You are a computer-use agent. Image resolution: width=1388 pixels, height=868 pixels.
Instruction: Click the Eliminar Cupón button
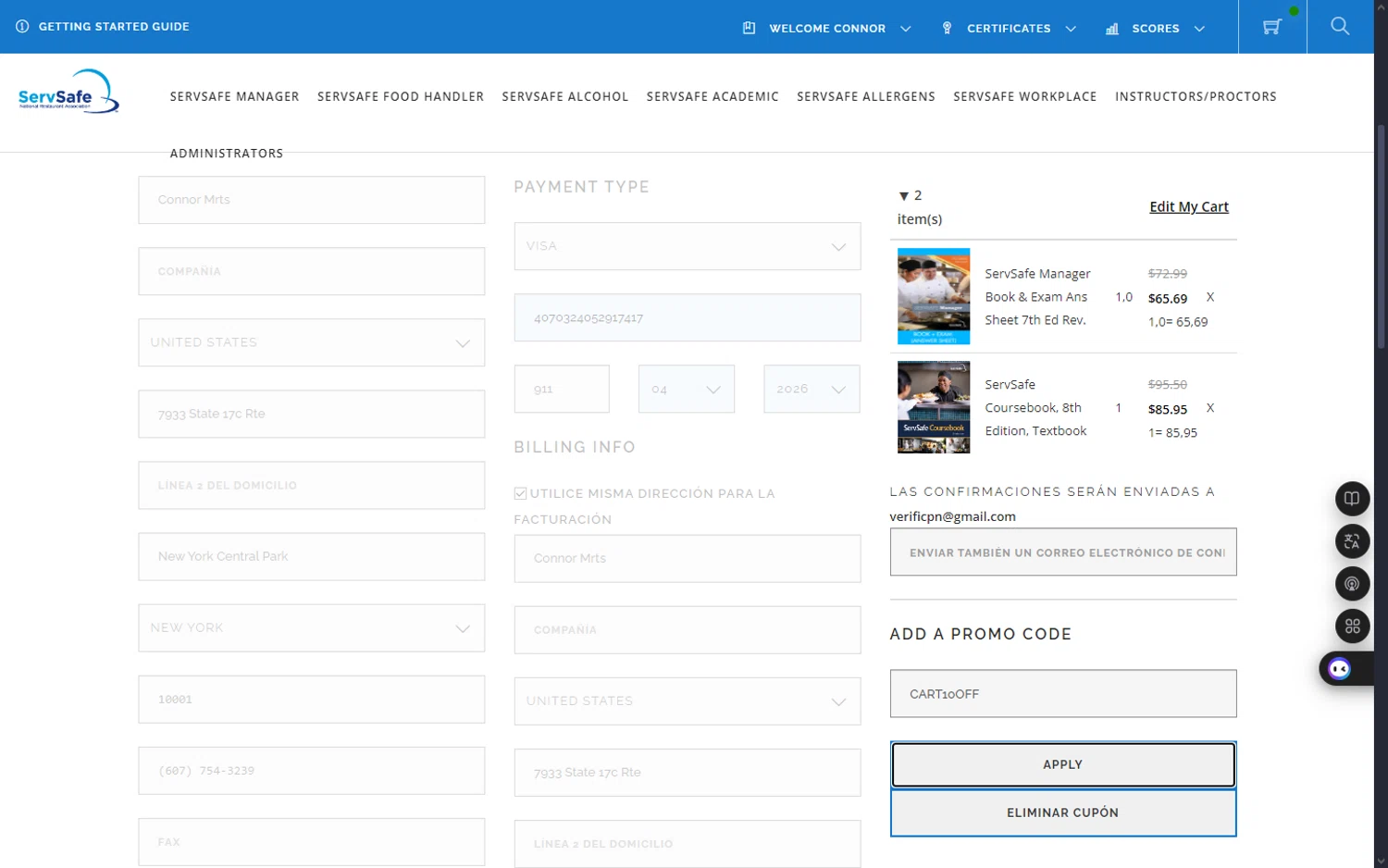[1062, 812]
